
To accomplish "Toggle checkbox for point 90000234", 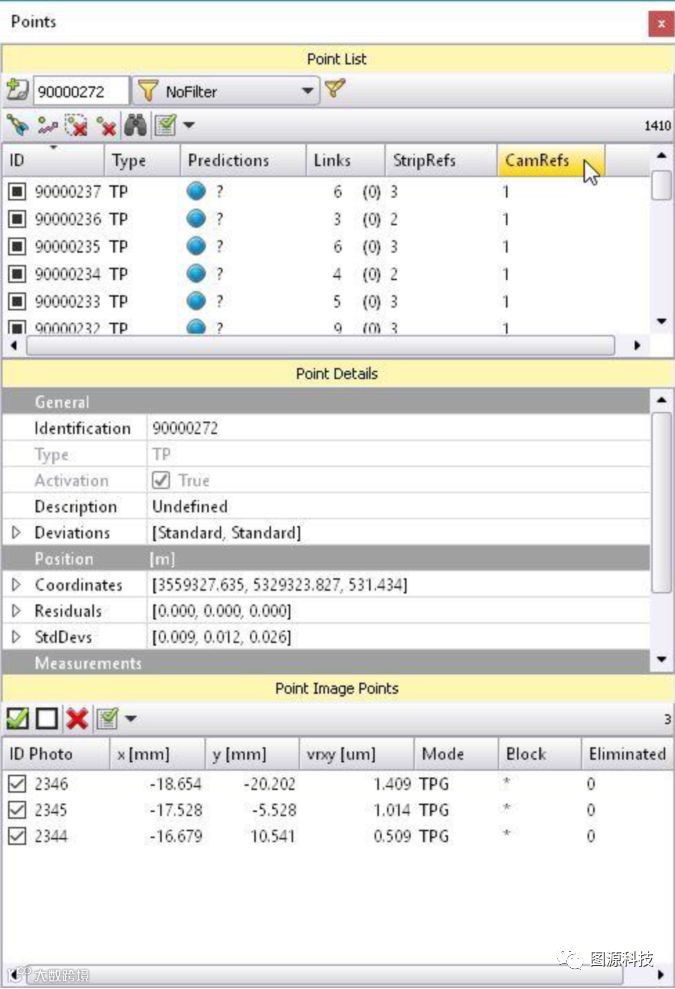I will (17, 274).
